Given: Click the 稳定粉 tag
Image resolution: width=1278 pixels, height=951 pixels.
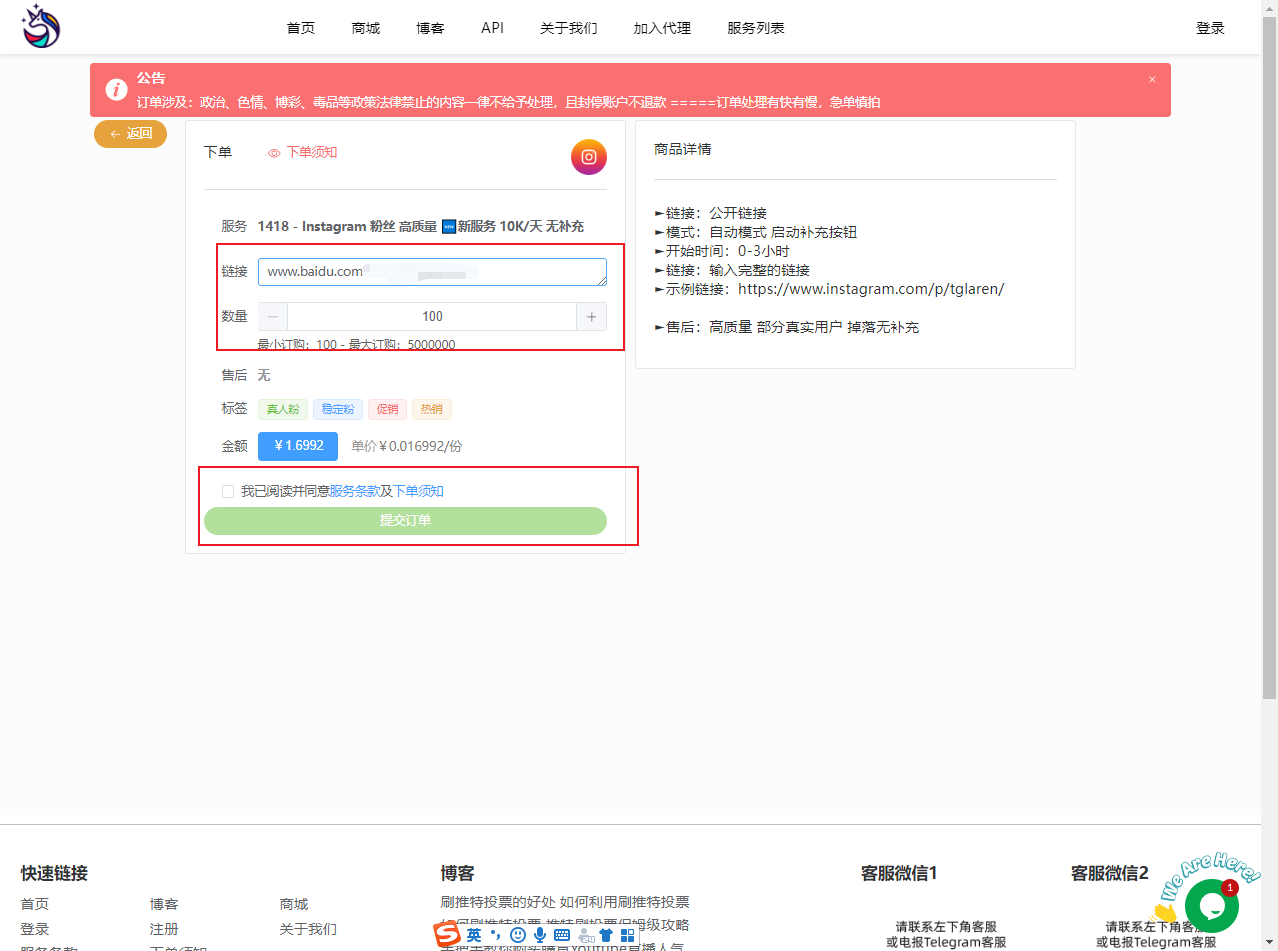Looking at the screenshot, I should coord(338,409).
